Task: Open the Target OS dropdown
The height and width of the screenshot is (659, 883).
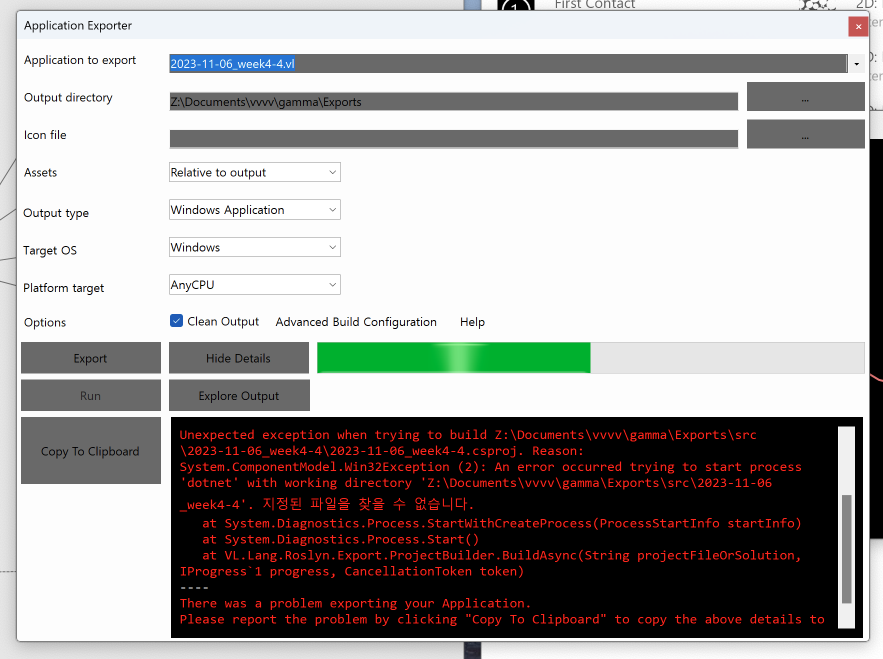Action: pos(255,247)
